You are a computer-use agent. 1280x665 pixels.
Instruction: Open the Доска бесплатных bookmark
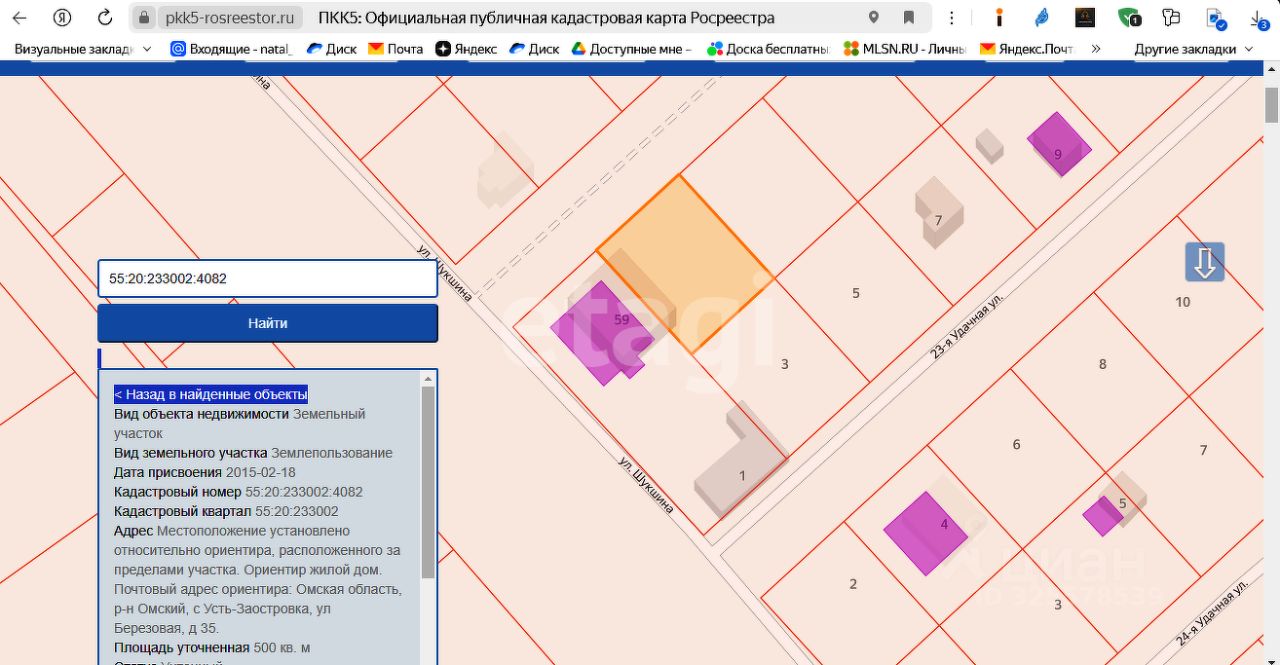pyautogui.click(x=768, y=49)
